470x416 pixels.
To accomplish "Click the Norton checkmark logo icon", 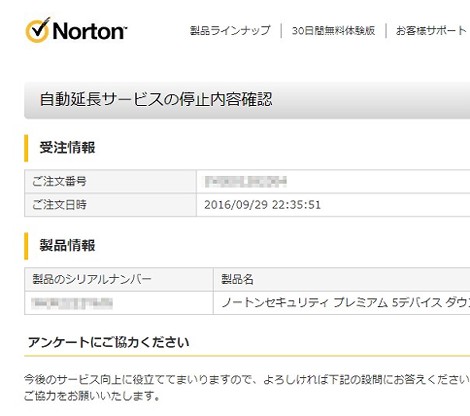I will pyautogui.click(x=37, y=30).
